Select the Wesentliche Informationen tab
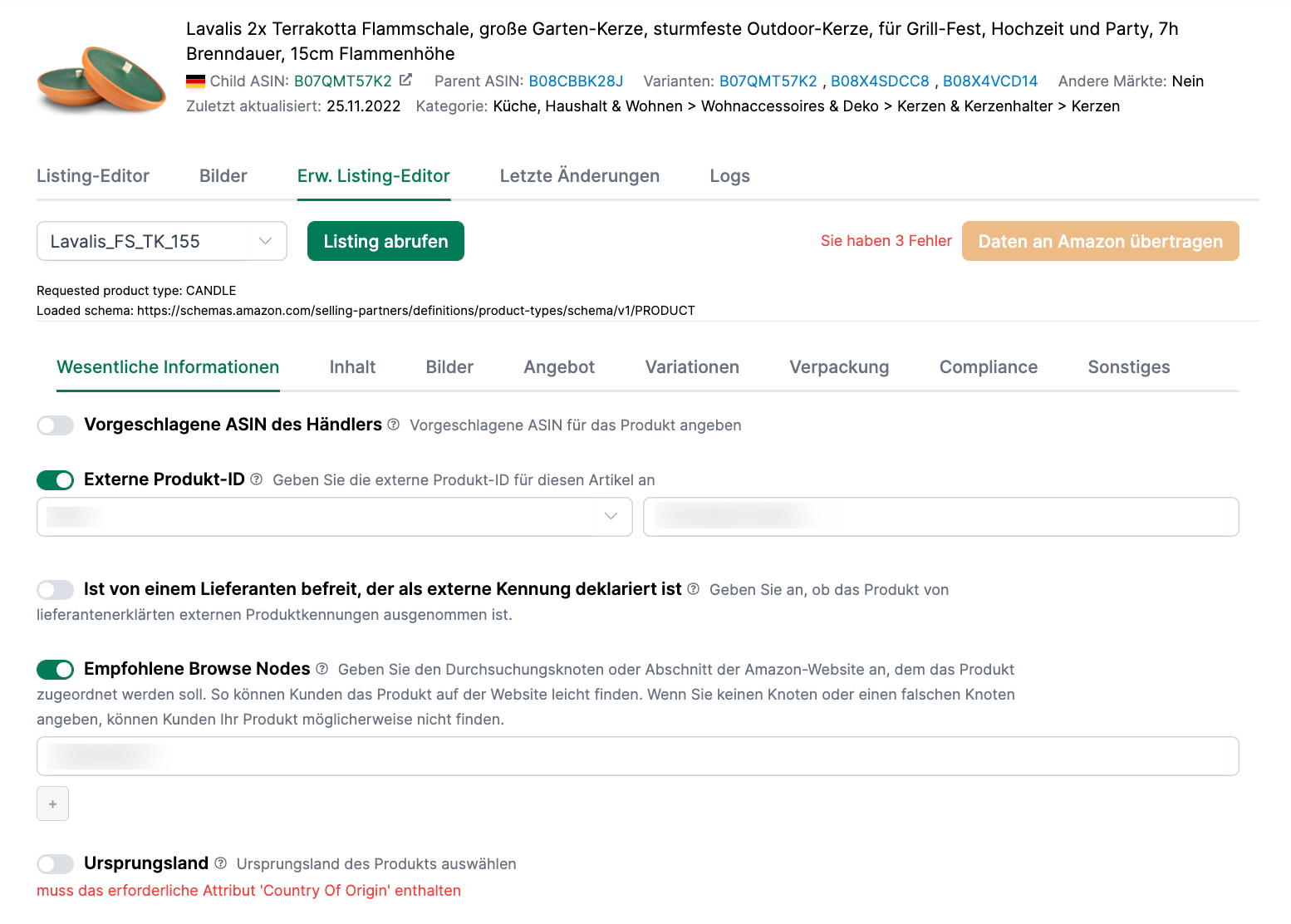 tap(168, 367)
